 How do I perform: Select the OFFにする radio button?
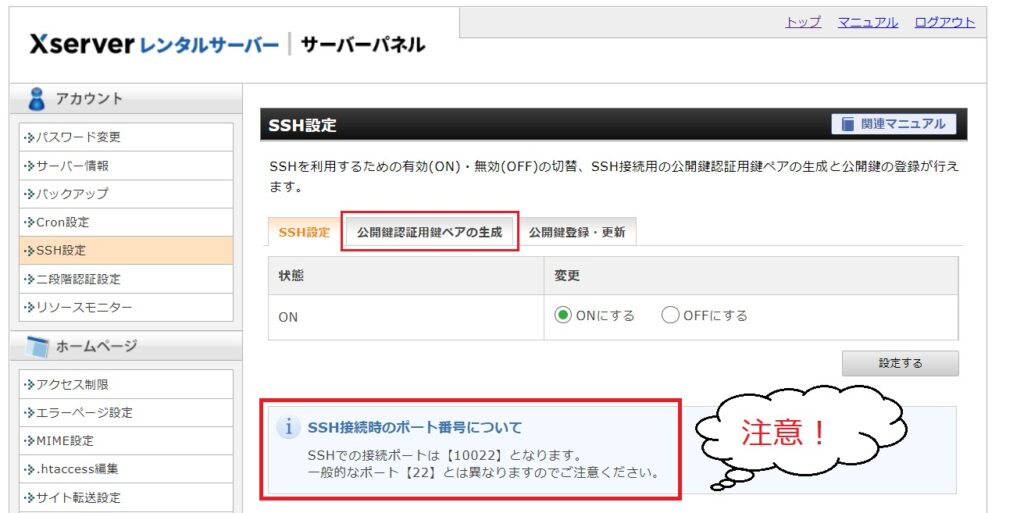(670, 315)
